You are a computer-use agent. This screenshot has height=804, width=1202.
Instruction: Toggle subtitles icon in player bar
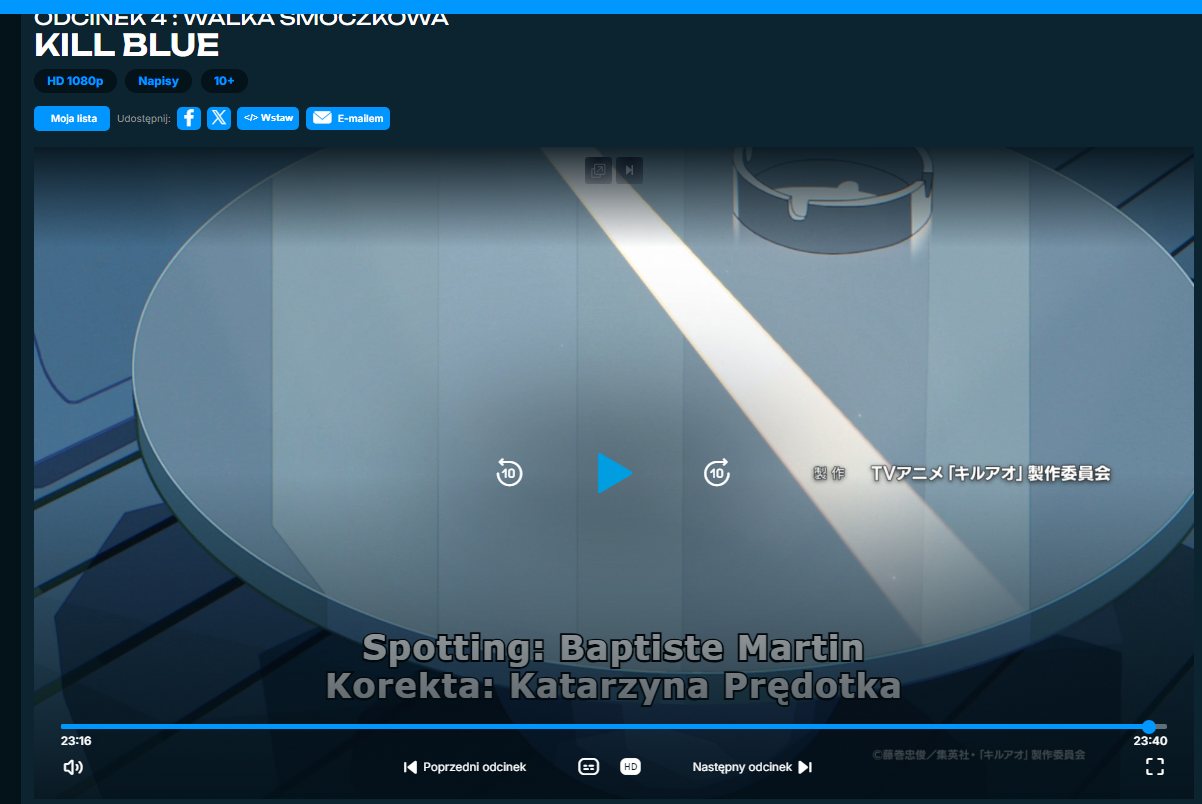pyautogui.click(x=589, y=767)
